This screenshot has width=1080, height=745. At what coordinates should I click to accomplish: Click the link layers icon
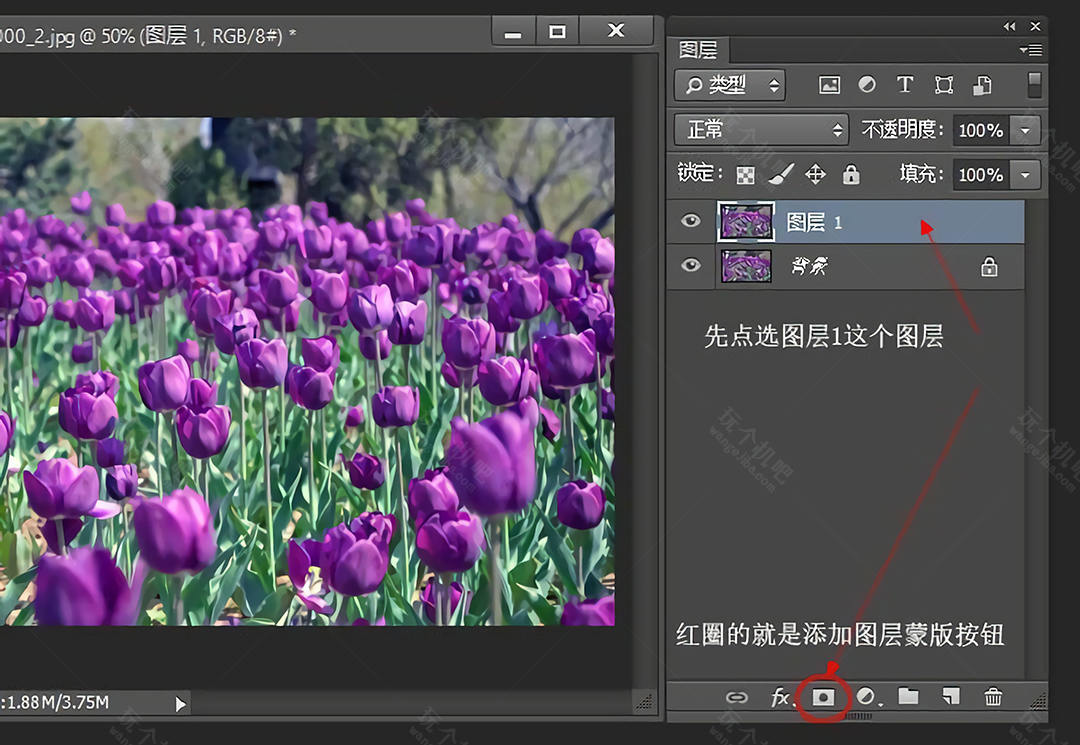[736, 697]
